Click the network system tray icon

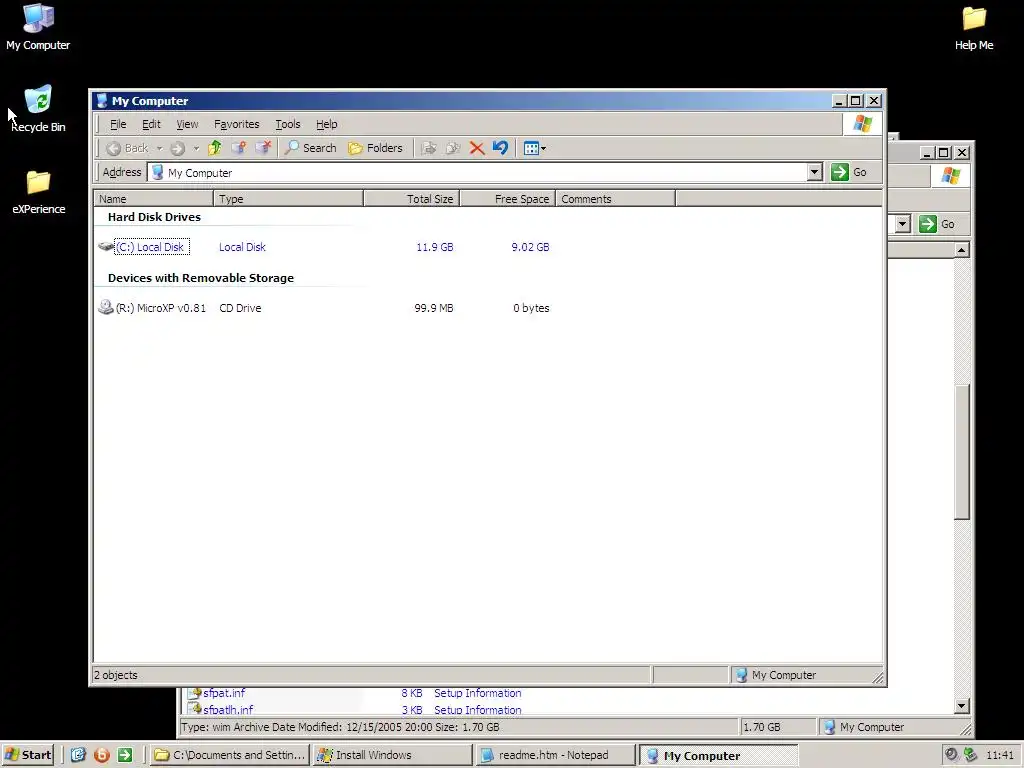point(970,755)
